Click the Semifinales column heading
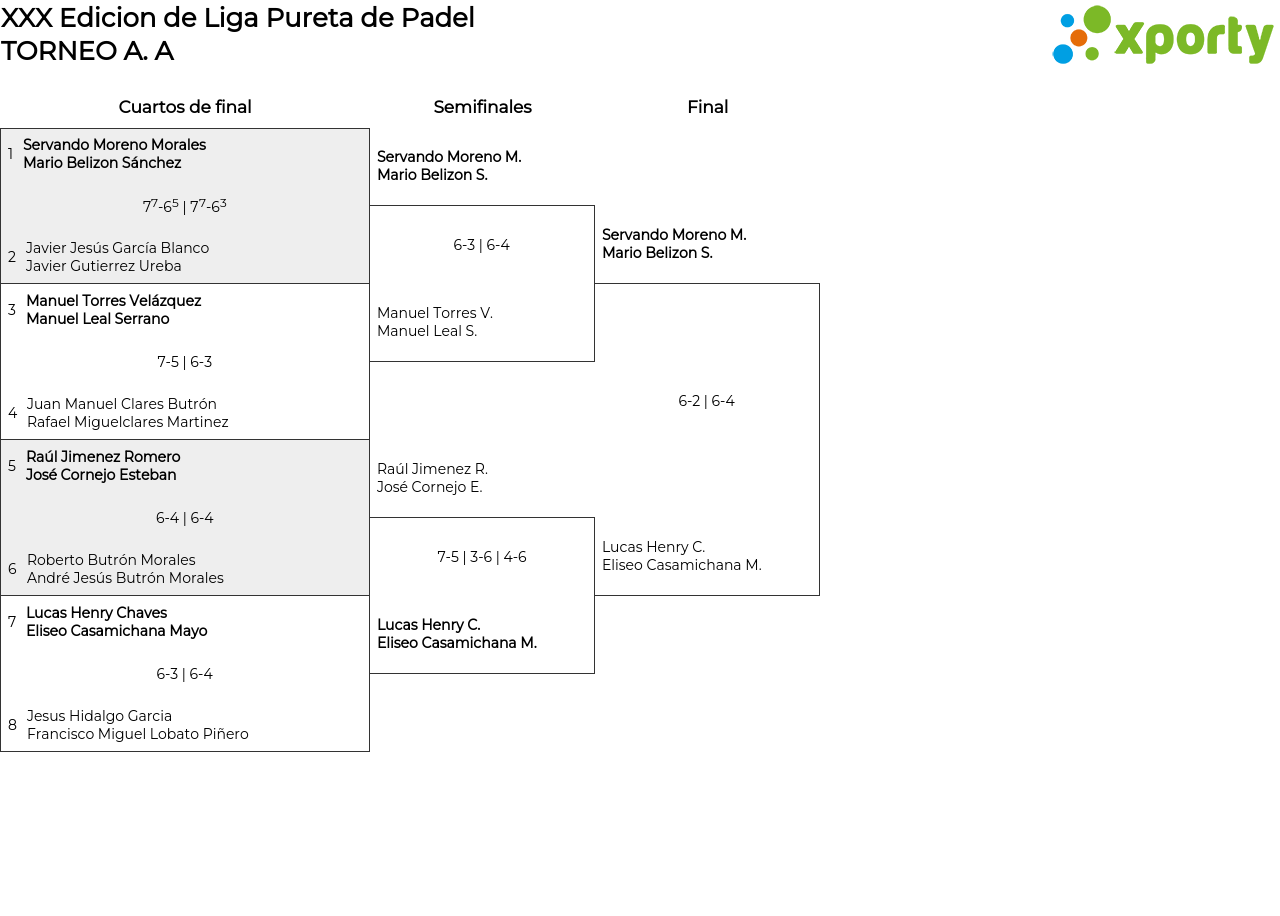 (482, 107)
